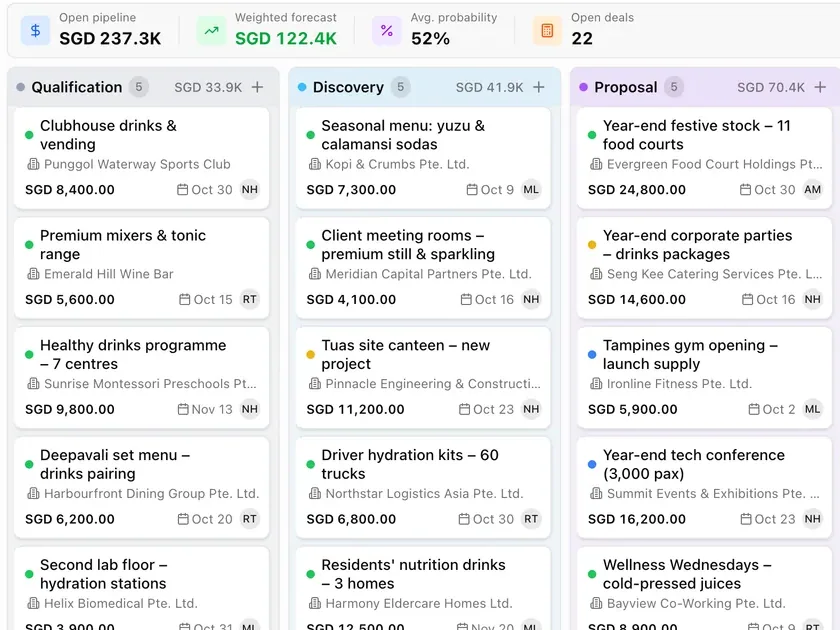
Task: Click Meridian Capital Partners Pte. Ltd.
Action: point(429,274)
